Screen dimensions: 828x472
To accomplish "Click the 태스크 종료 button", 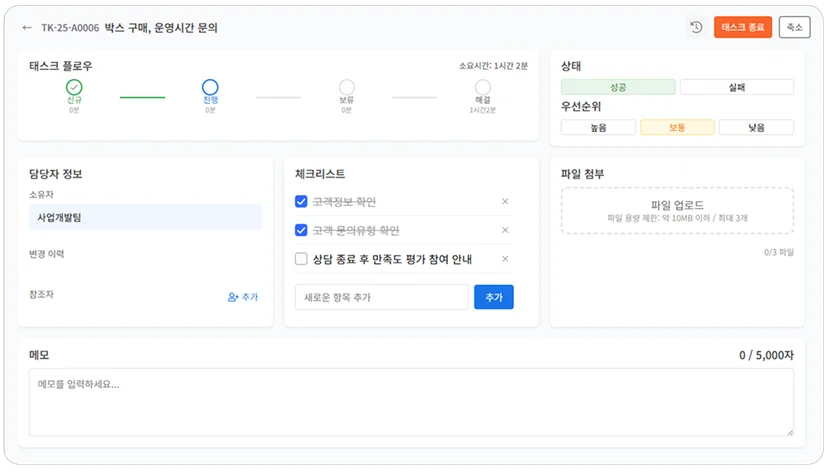I will point(743,27).
